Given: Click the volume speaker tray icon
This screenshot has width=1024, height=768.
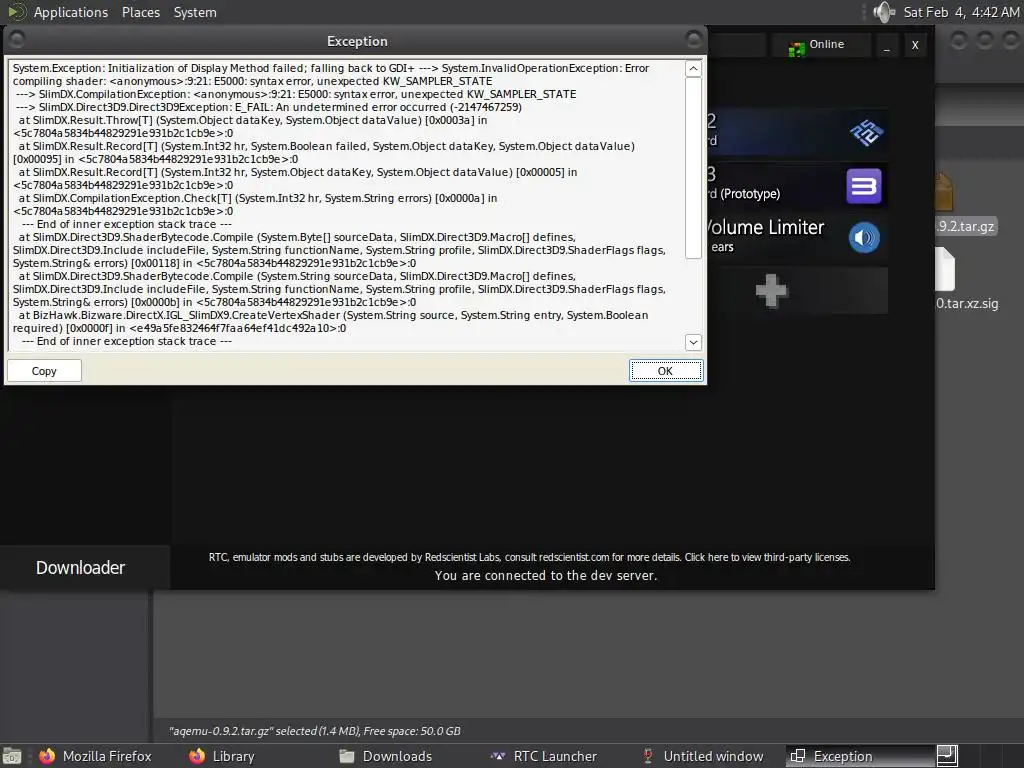Looking at the screenshot, I should [x=884, y=12].
